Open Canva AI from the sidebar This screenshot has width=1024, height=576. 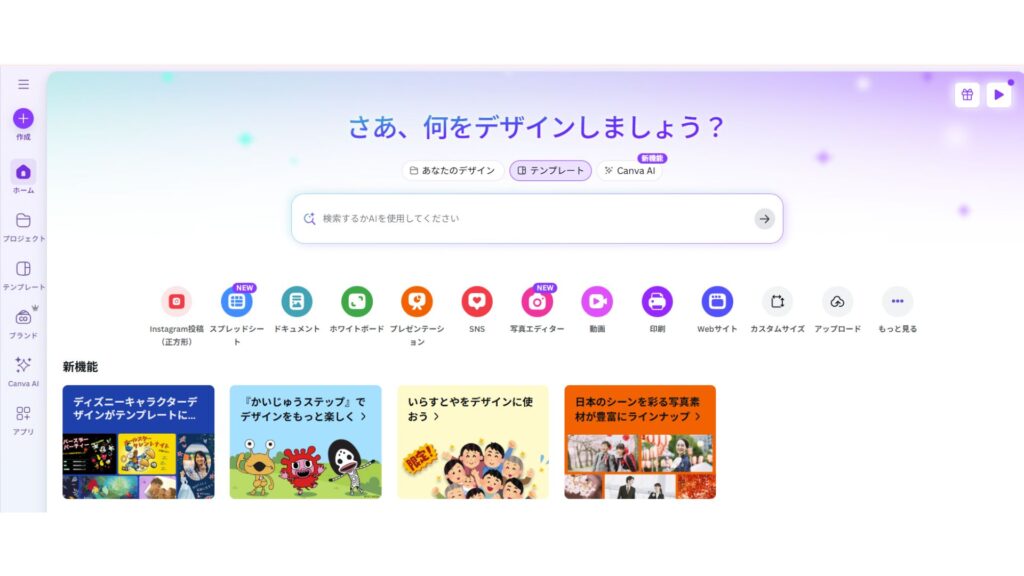[x=24, y=365]
